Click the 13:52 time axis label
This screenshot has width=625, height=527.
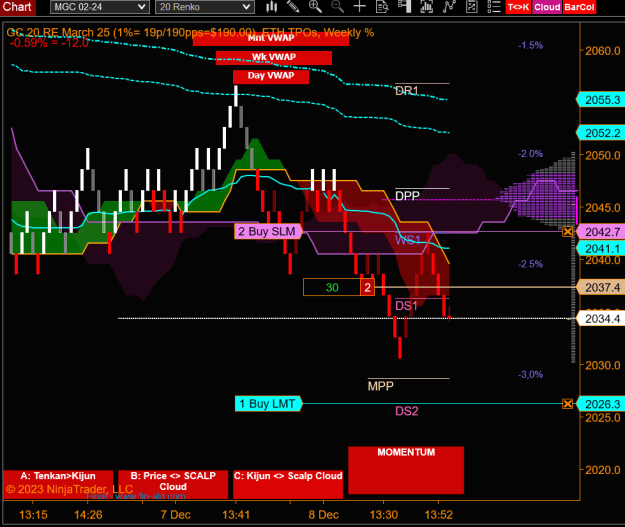tap(439, 515)
